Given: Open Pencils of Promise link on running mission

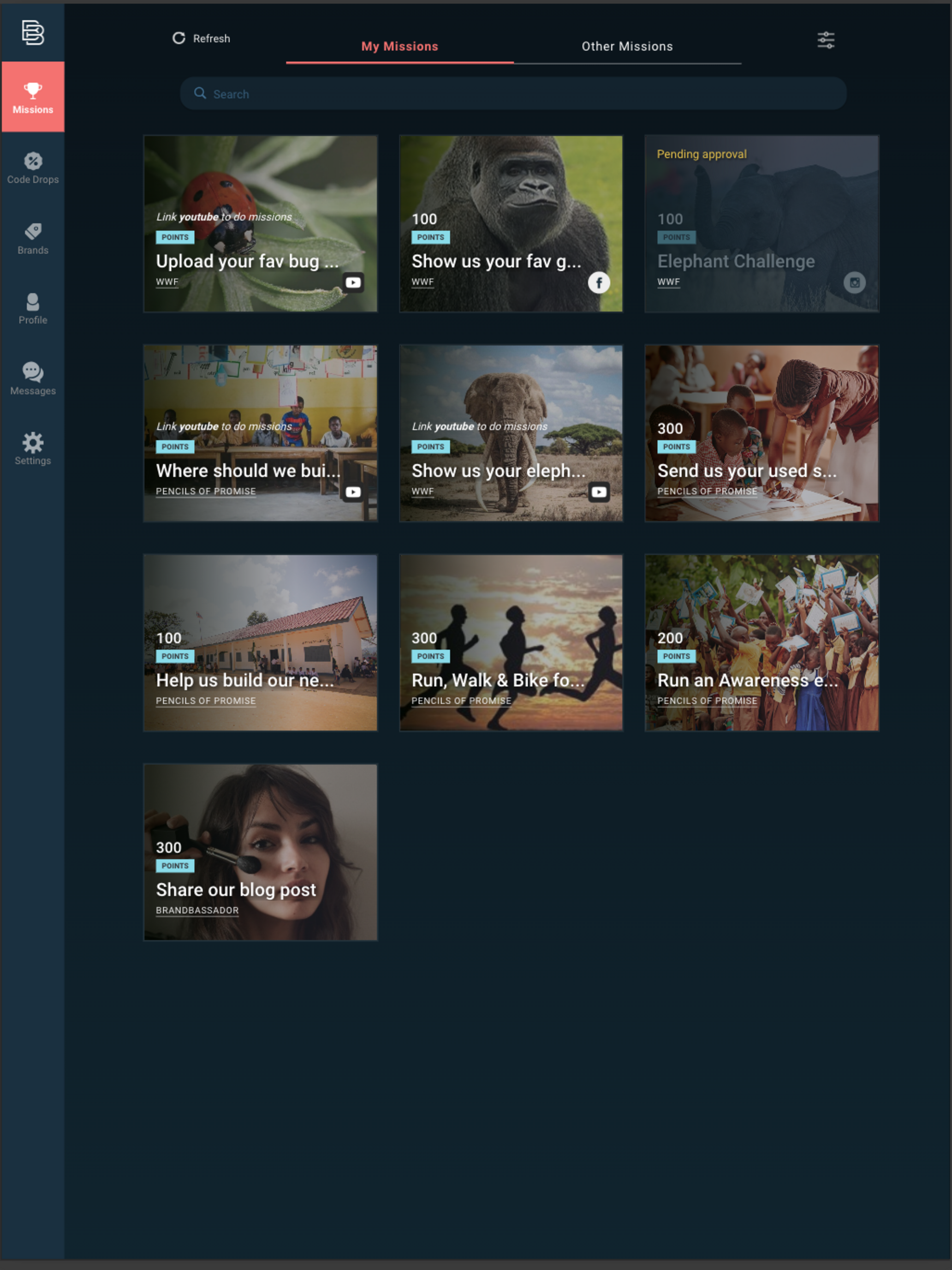Looking at the screenshot, I should click(461, 701).
